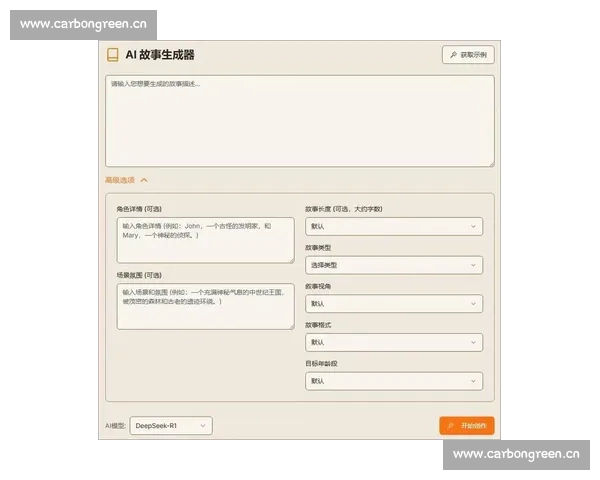This screenshot has width=600, height=480.
Task: Click into the main story description textarea
Action: (x=300, y=121)
